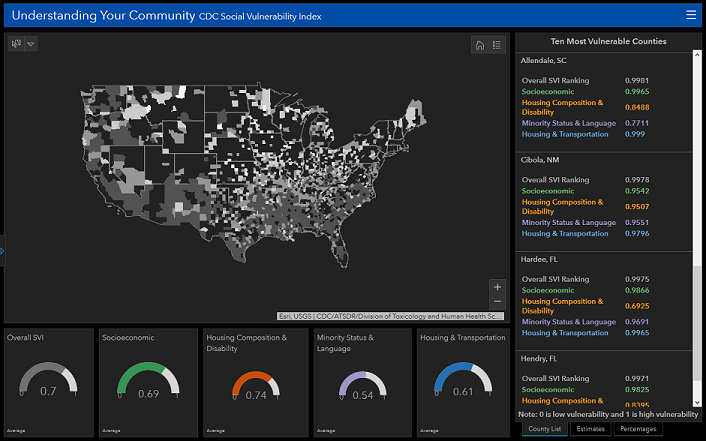Click the county list scrollbar thumb

coord(697,323)
